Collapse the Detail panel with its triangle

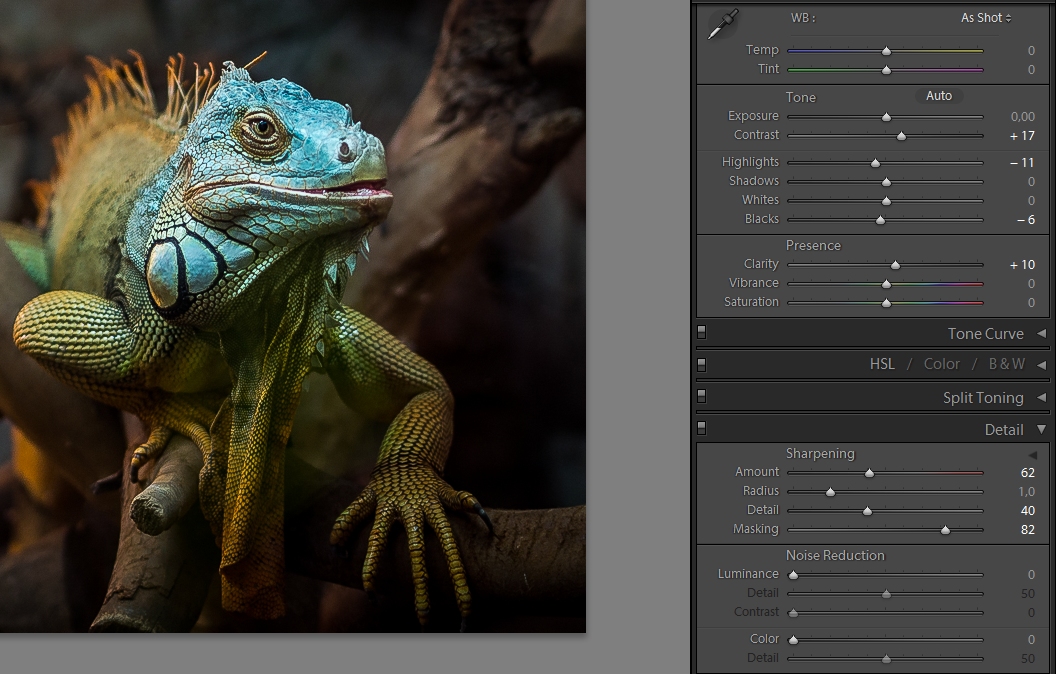coord(1041,430)
